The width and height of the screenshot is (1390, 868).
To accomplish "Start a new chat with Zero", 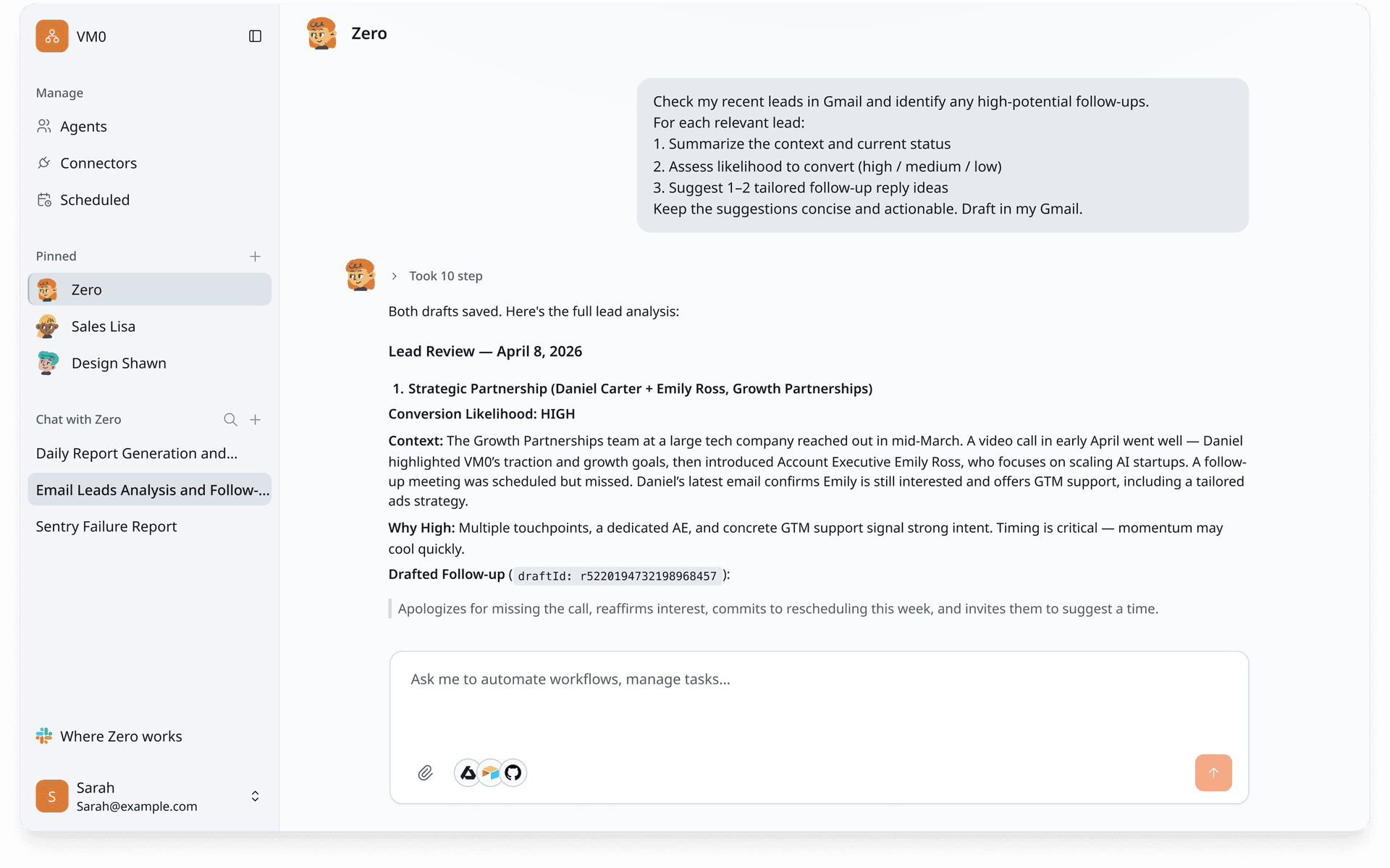I will click(255, 420).
